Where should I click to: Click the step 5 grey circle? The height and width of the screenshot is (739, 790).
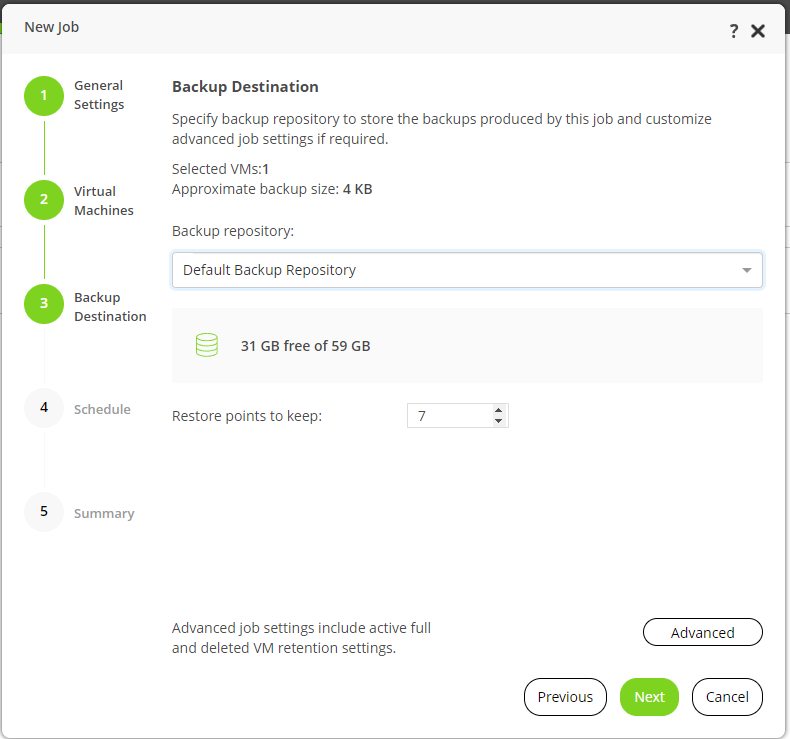44,511
